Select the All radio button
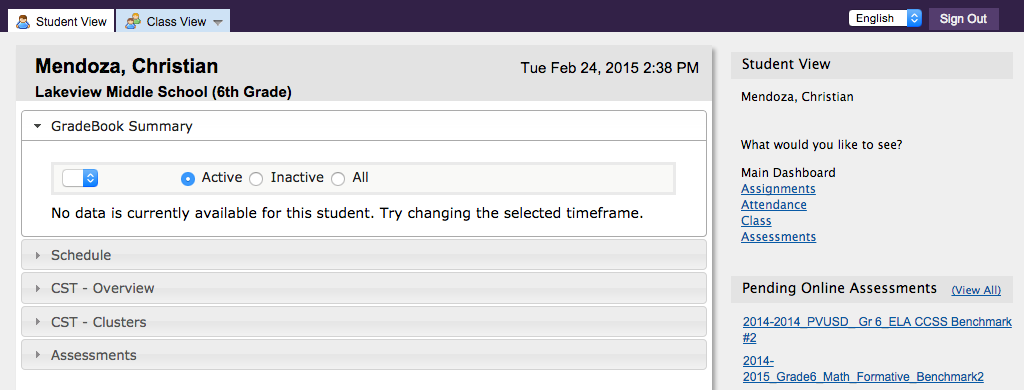The image size is (1024, 390). click(x=338, y=178)
